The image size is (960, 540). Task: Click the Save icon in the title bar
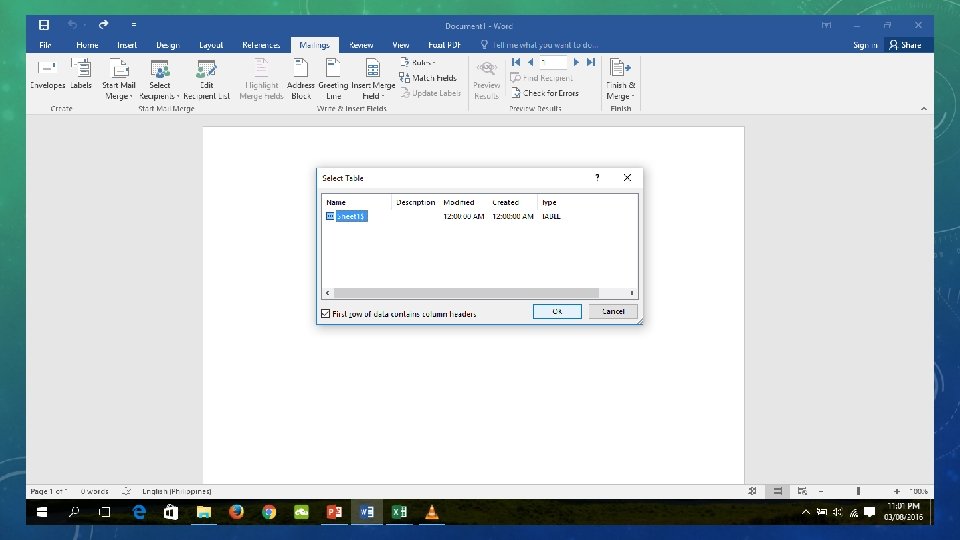(x=43, y=25)
